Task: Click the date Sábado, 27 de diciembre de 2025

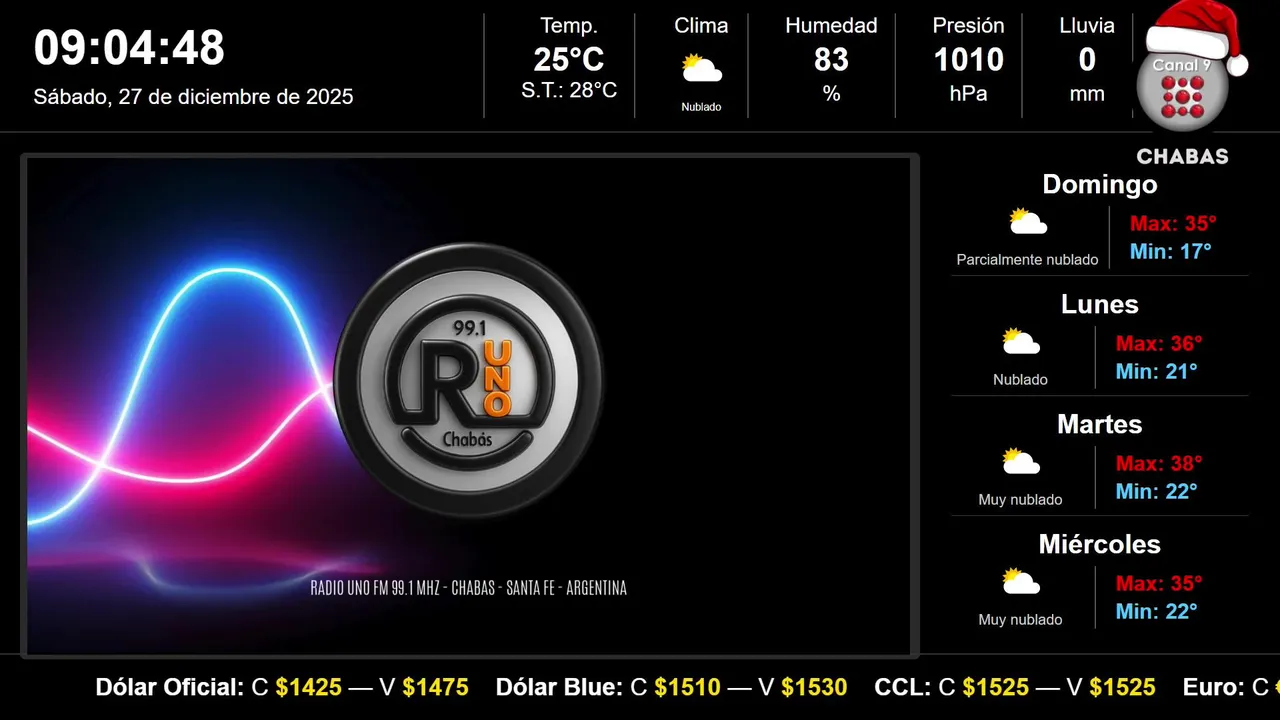Action: click(193, 97)
